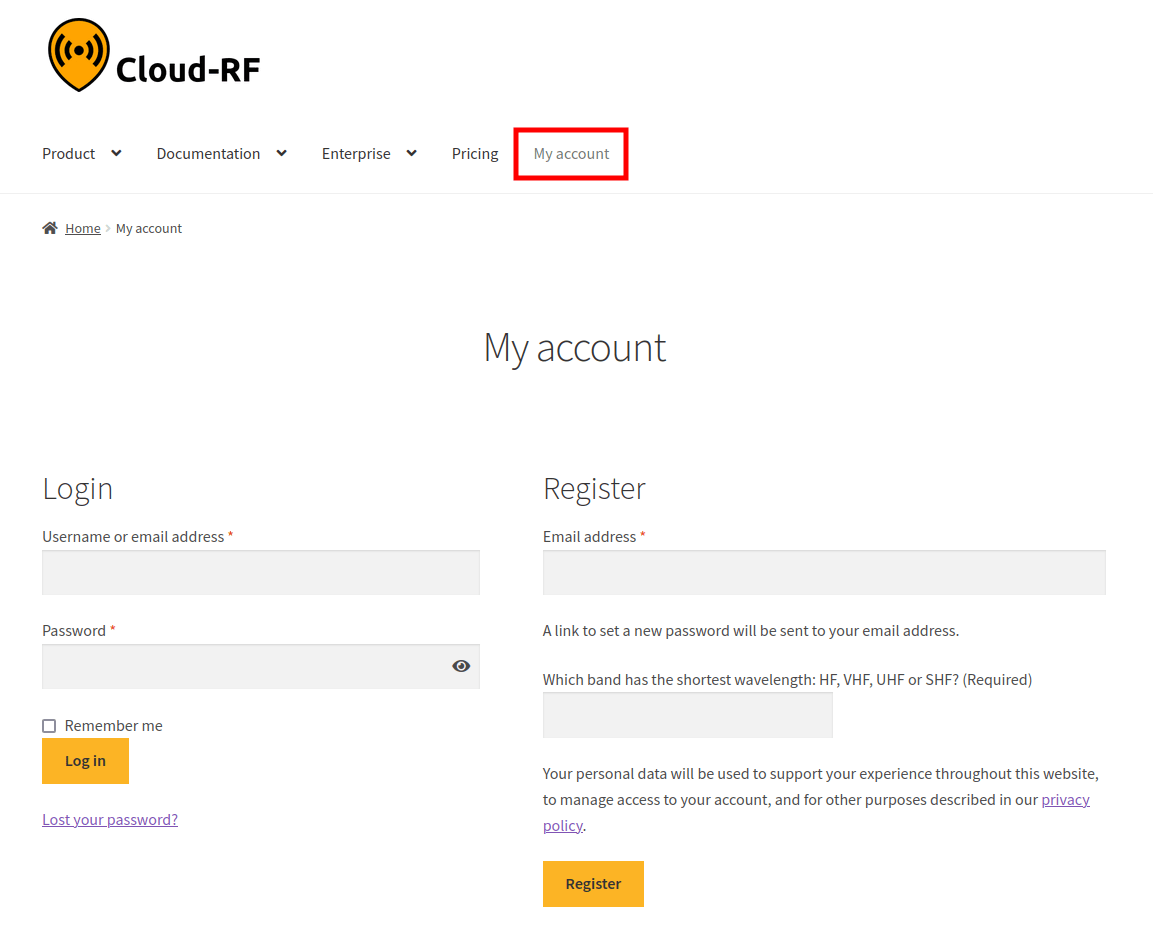Click the My account page heading

[x=575, y=347]
